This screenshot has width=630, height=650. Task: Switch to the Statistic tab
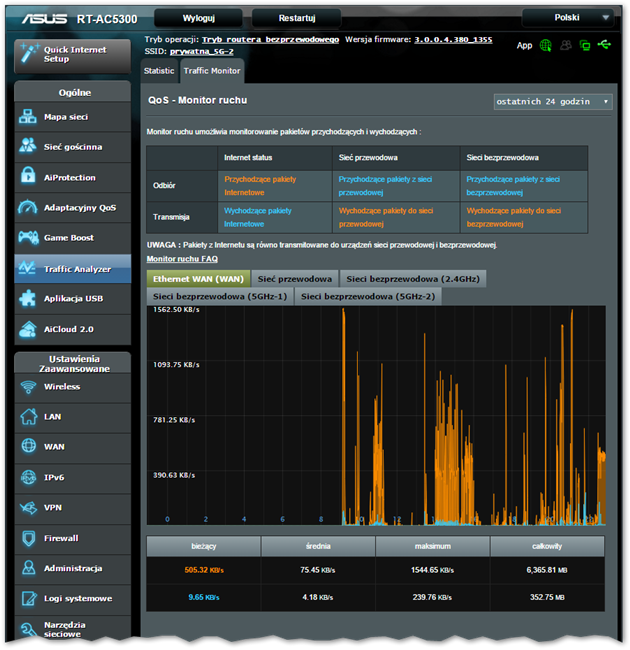click(159, 71)
